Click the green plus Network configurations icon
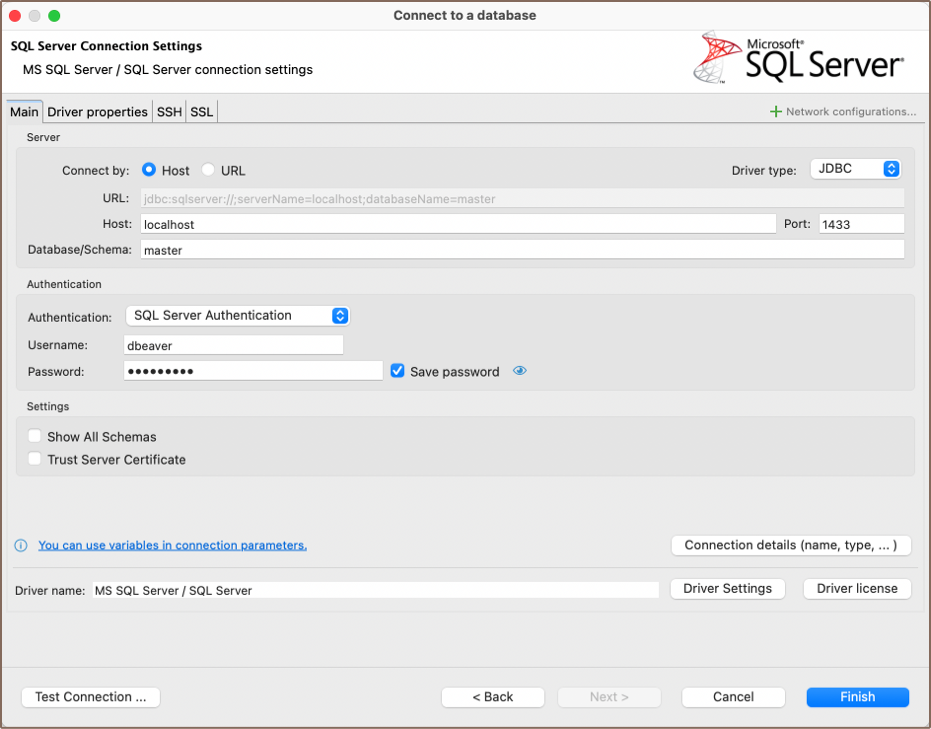Viewport: 931px width, 729px height. tap(775, 112)
